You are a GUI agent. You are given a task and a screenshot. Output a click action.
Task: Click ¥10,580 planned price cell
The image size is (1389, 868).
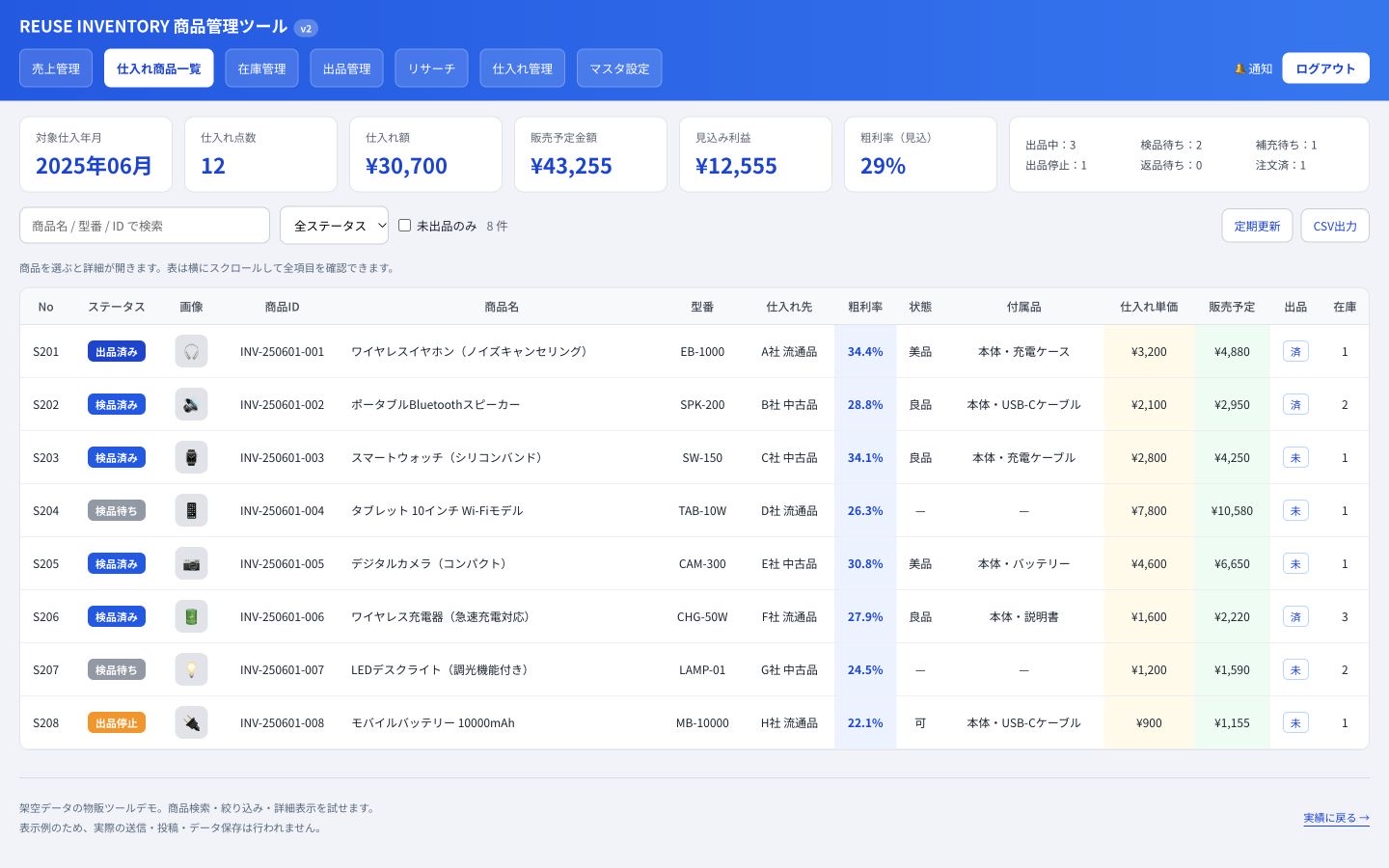(x=1232, y=510)
